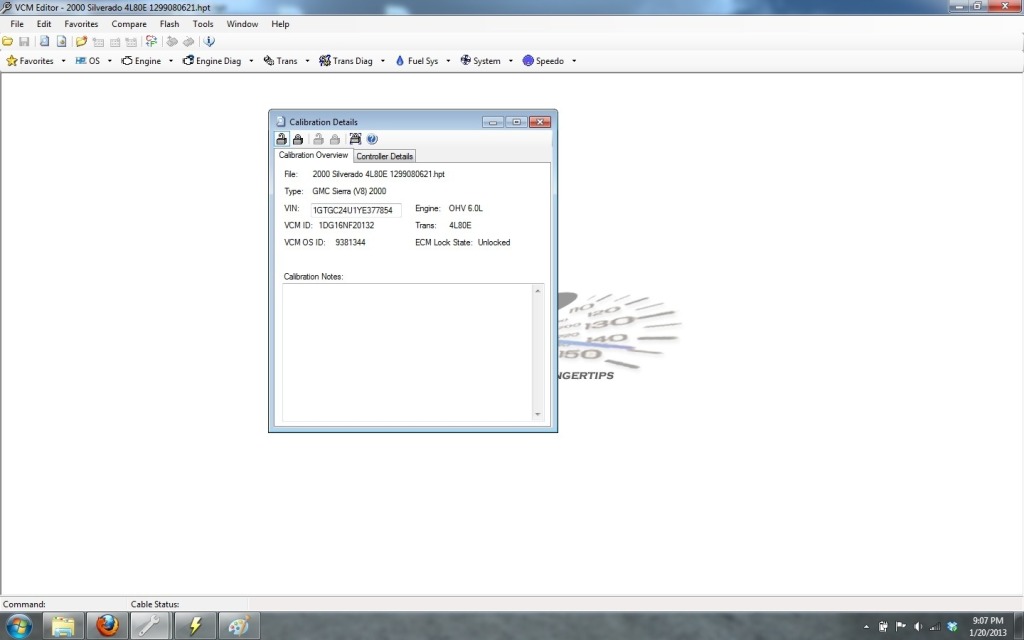
Task: Open the Flash menu
Action: point(169,24)
